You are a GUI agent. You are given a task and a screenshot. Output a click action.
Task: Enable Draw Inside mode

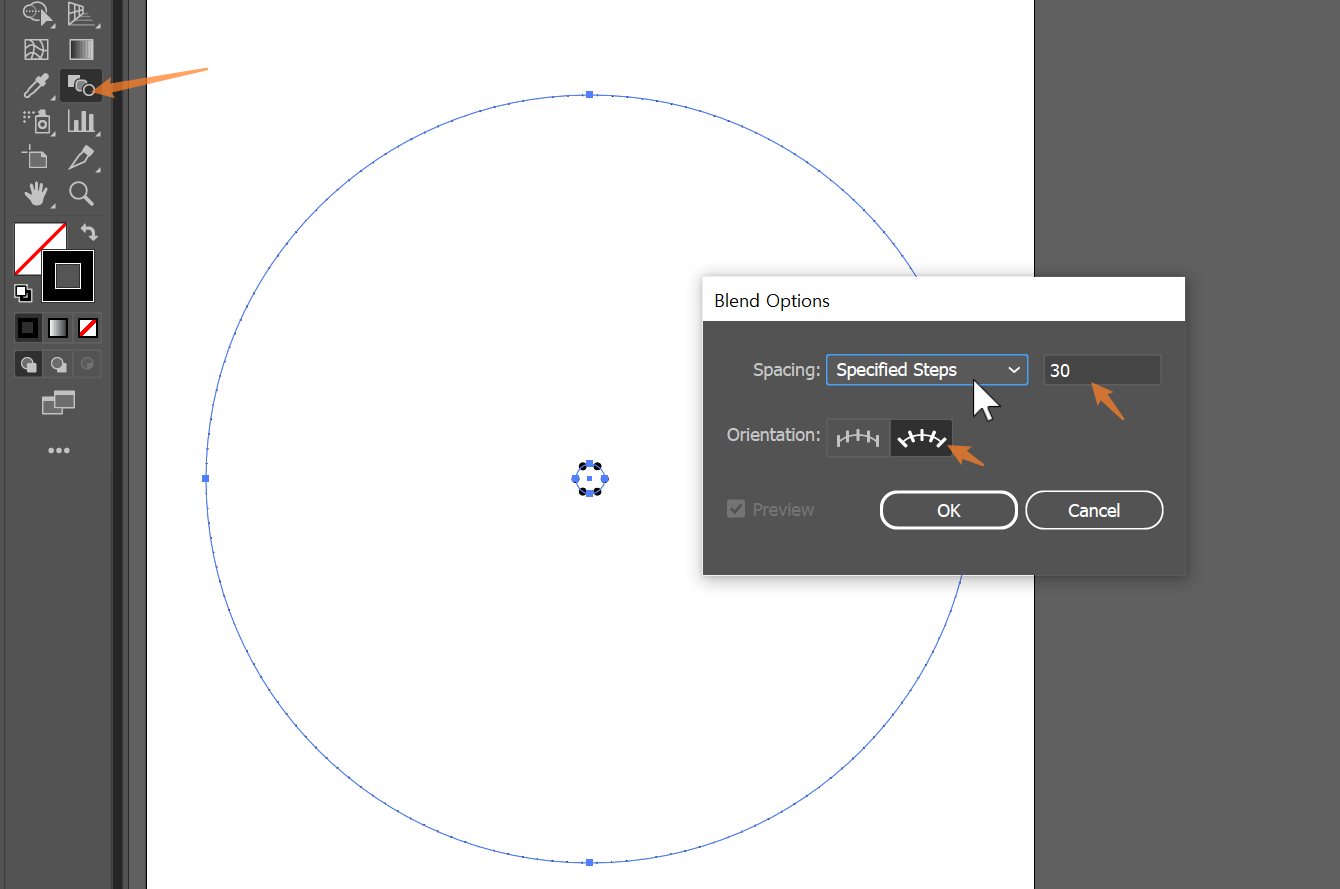[88, 364]
